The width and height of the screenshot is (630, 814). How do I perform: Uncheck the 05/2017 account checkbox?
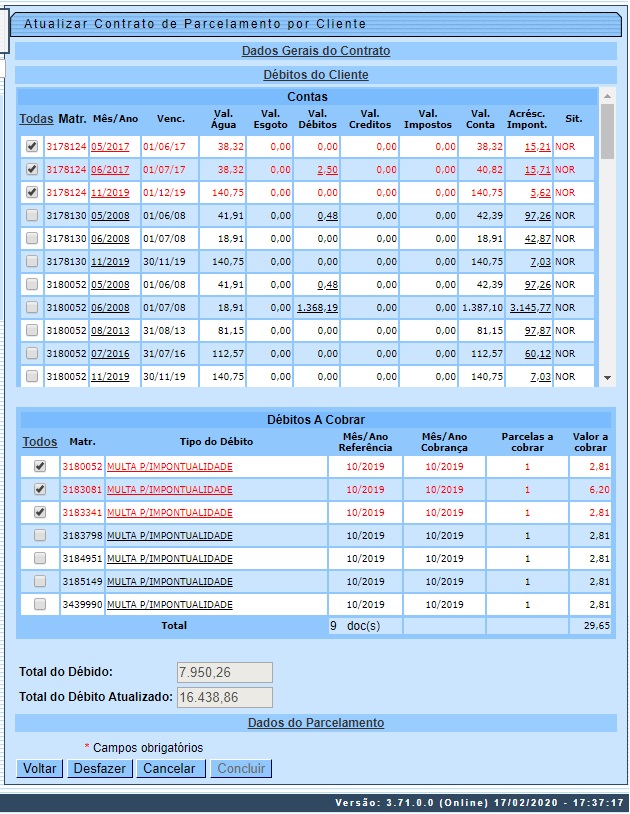coord(32,147)
